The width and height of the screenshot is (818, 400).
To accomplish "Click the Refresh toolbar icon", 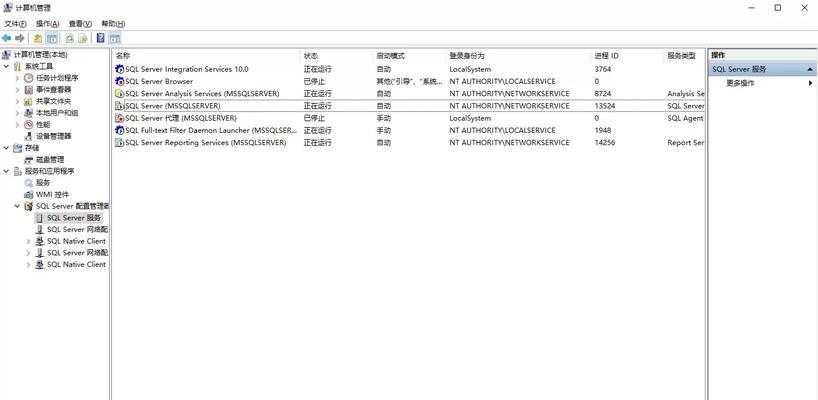I will pyautogui.click(x=69, y=38).
